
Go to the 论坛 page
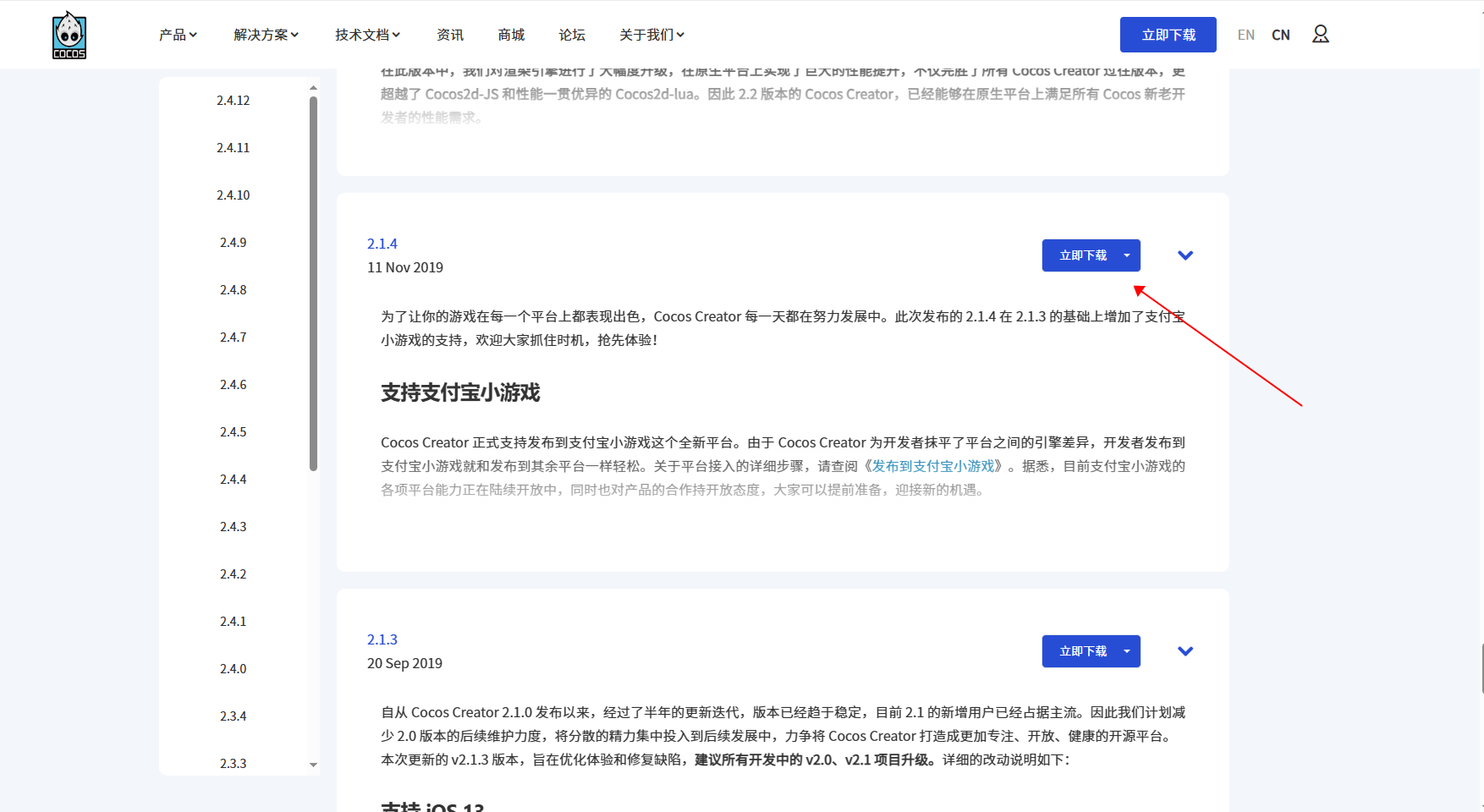coord(572,35)
